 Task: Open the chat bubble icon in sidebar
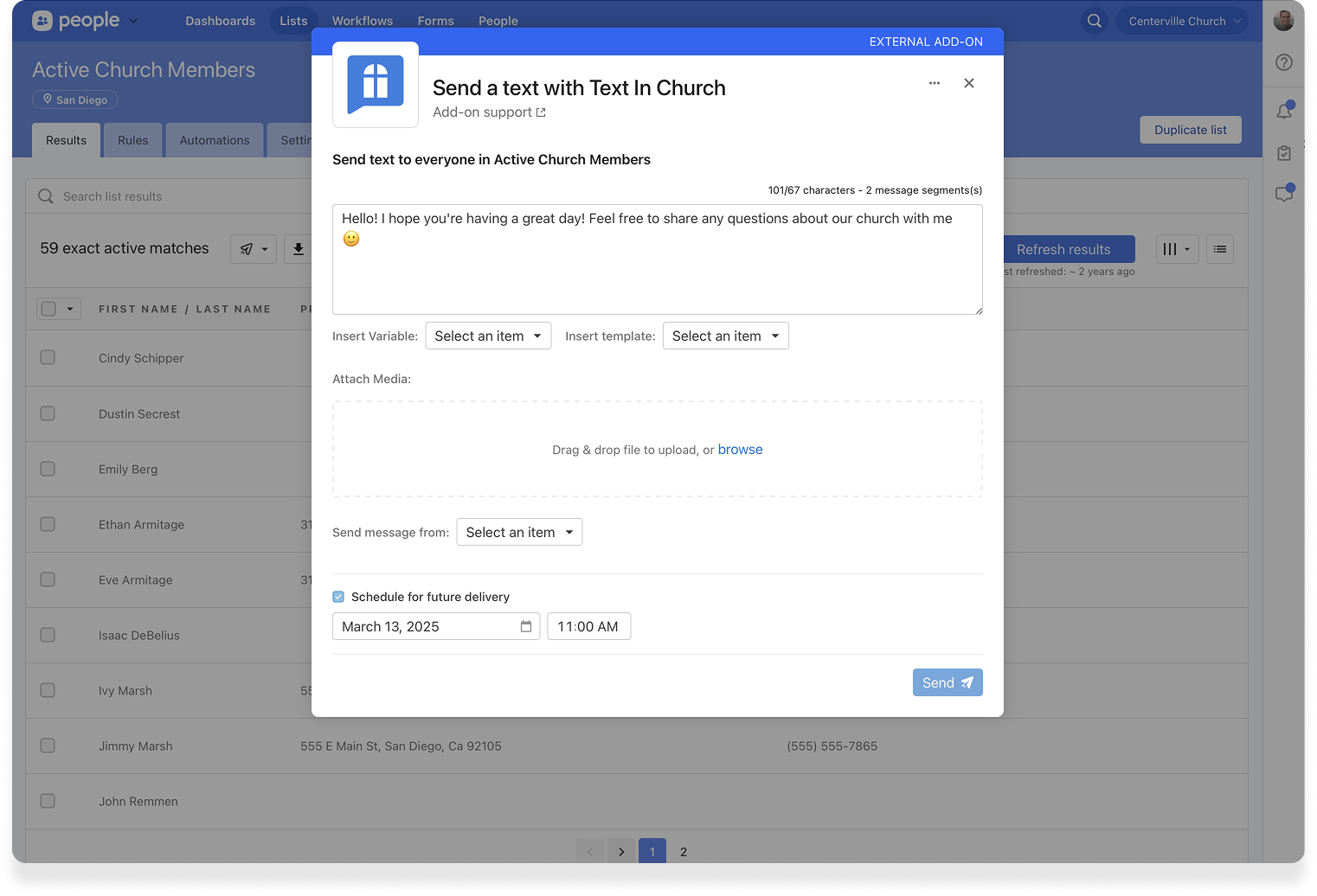(x=1284, y=194)
